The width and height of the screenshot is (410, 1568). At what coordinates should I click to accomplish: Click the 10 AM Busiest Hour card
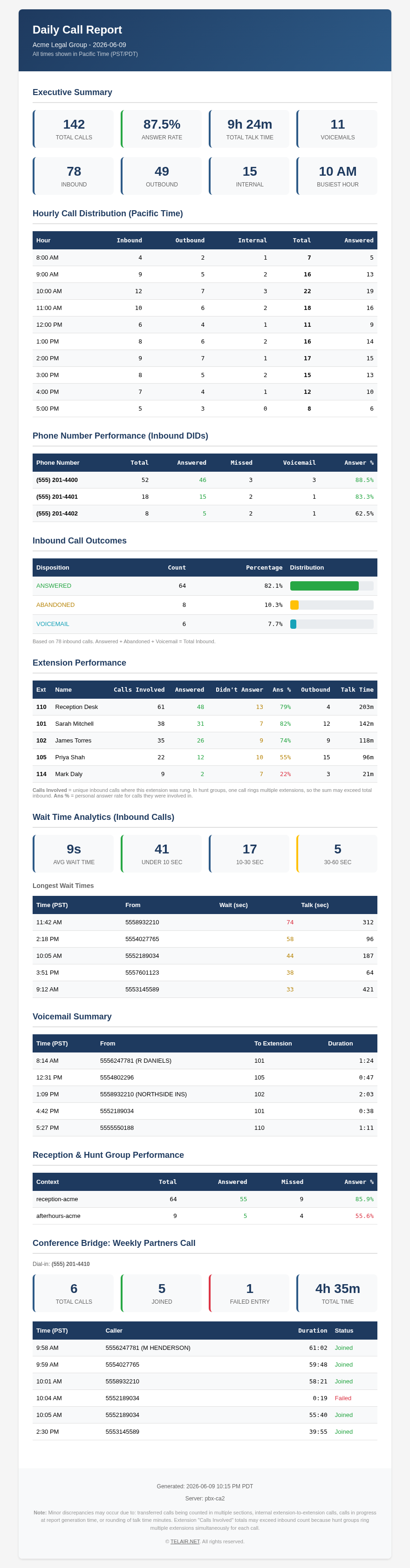[337, 176]
